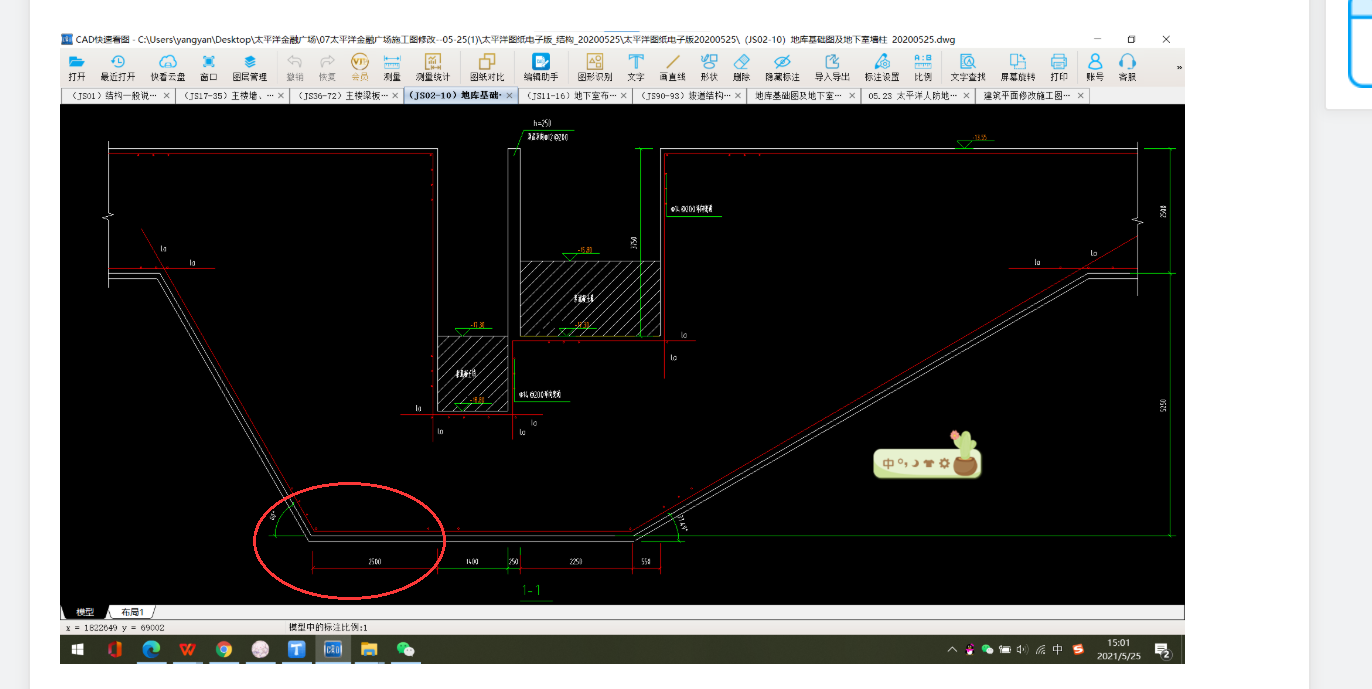Click the x y coordinate readout

pyautogui.click(x=115, y=628)
